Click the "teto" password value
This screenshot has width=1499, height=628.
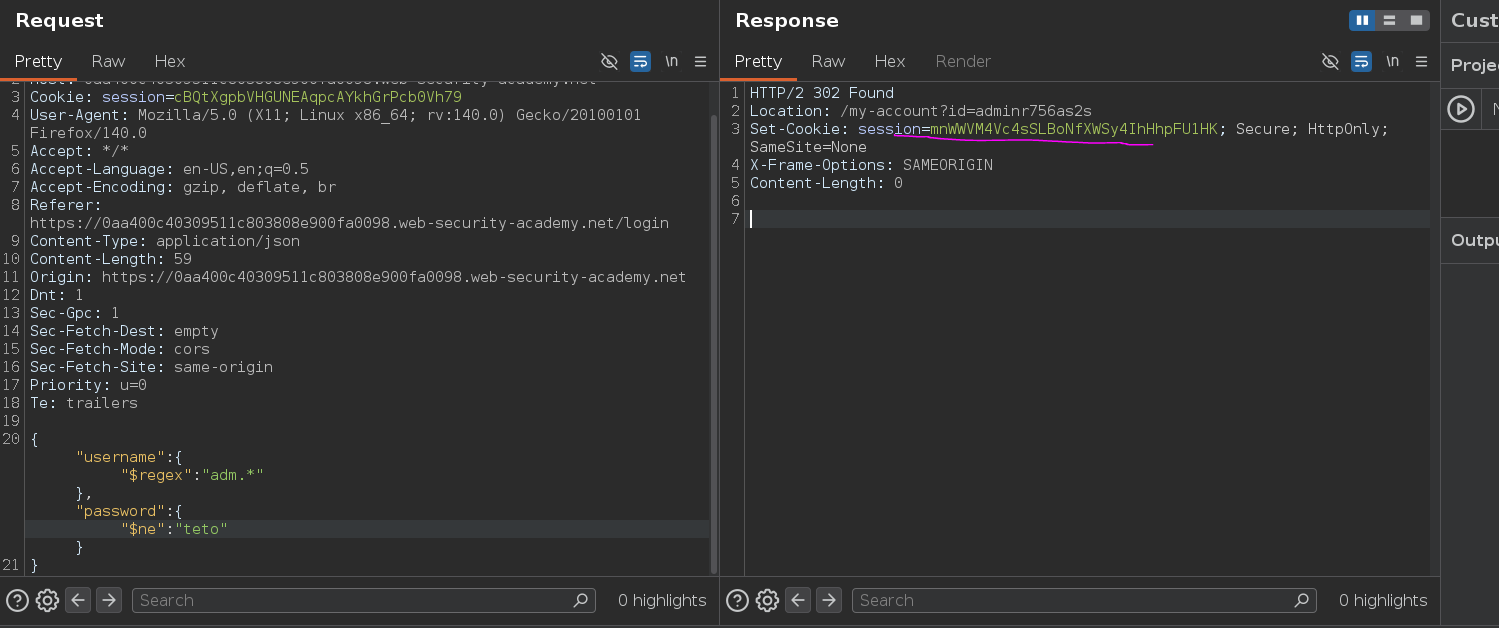(x=202, y=529)
